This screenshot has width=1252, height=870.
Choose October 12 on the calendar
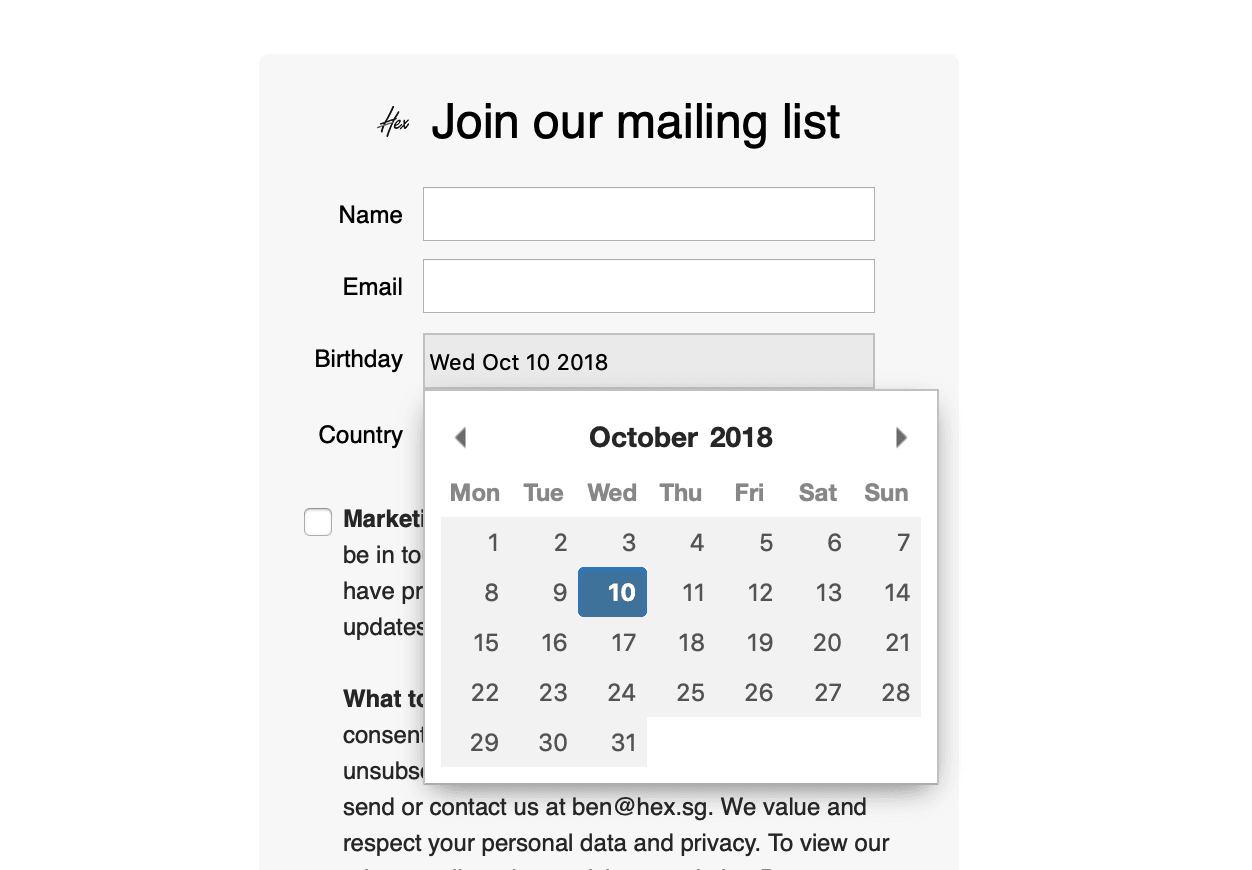[750, 592]
